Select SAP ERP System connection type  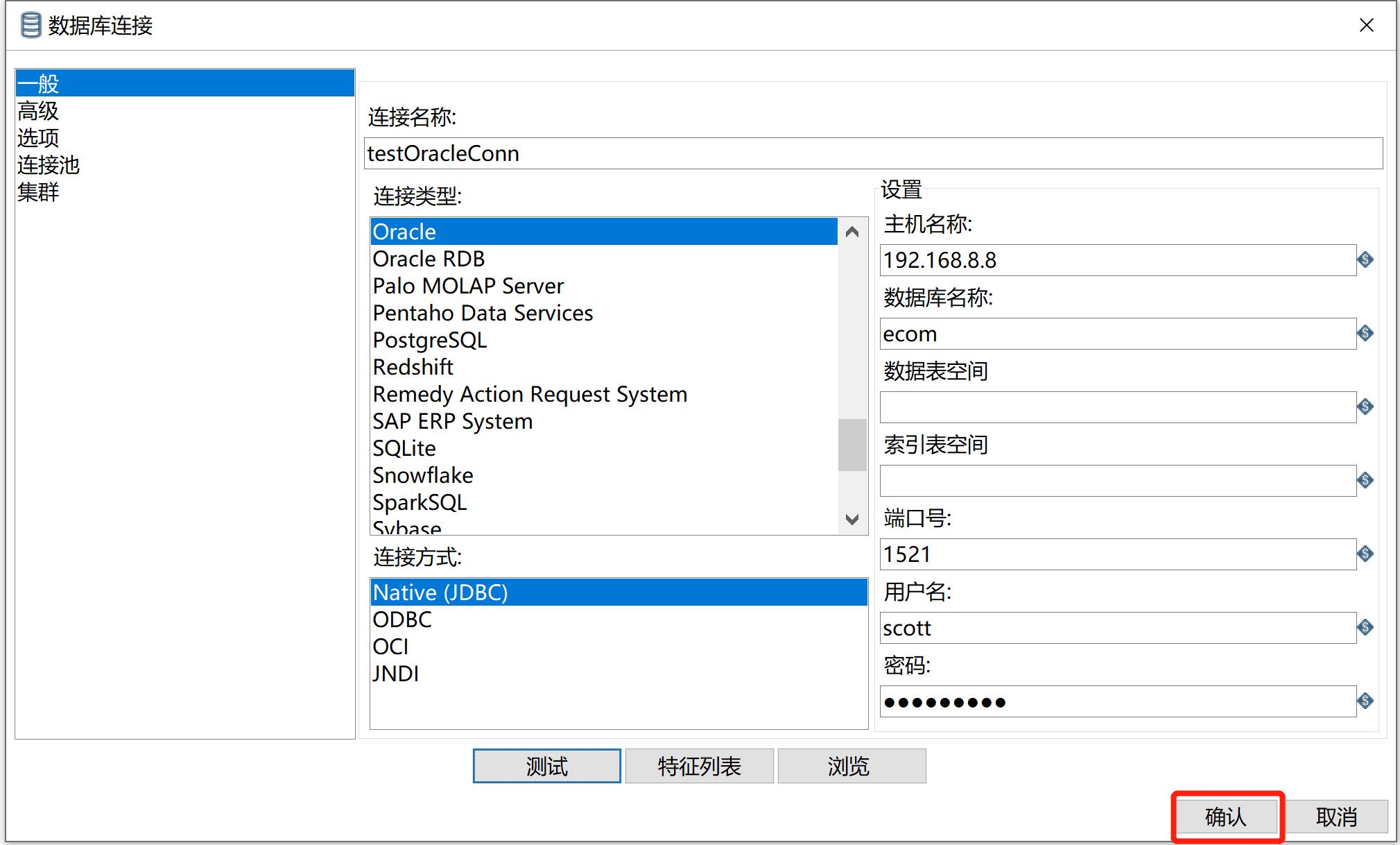coord(604,421)
